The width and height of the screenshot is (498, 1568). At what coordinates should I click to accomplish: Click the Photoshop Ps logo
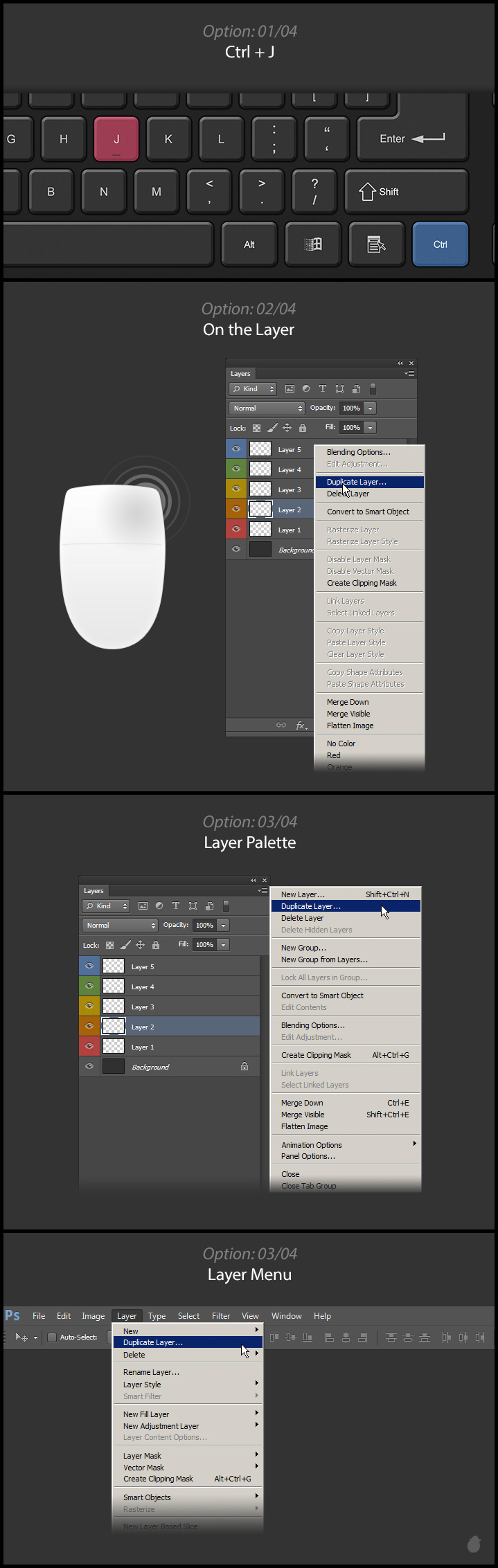pos(12,1315)
